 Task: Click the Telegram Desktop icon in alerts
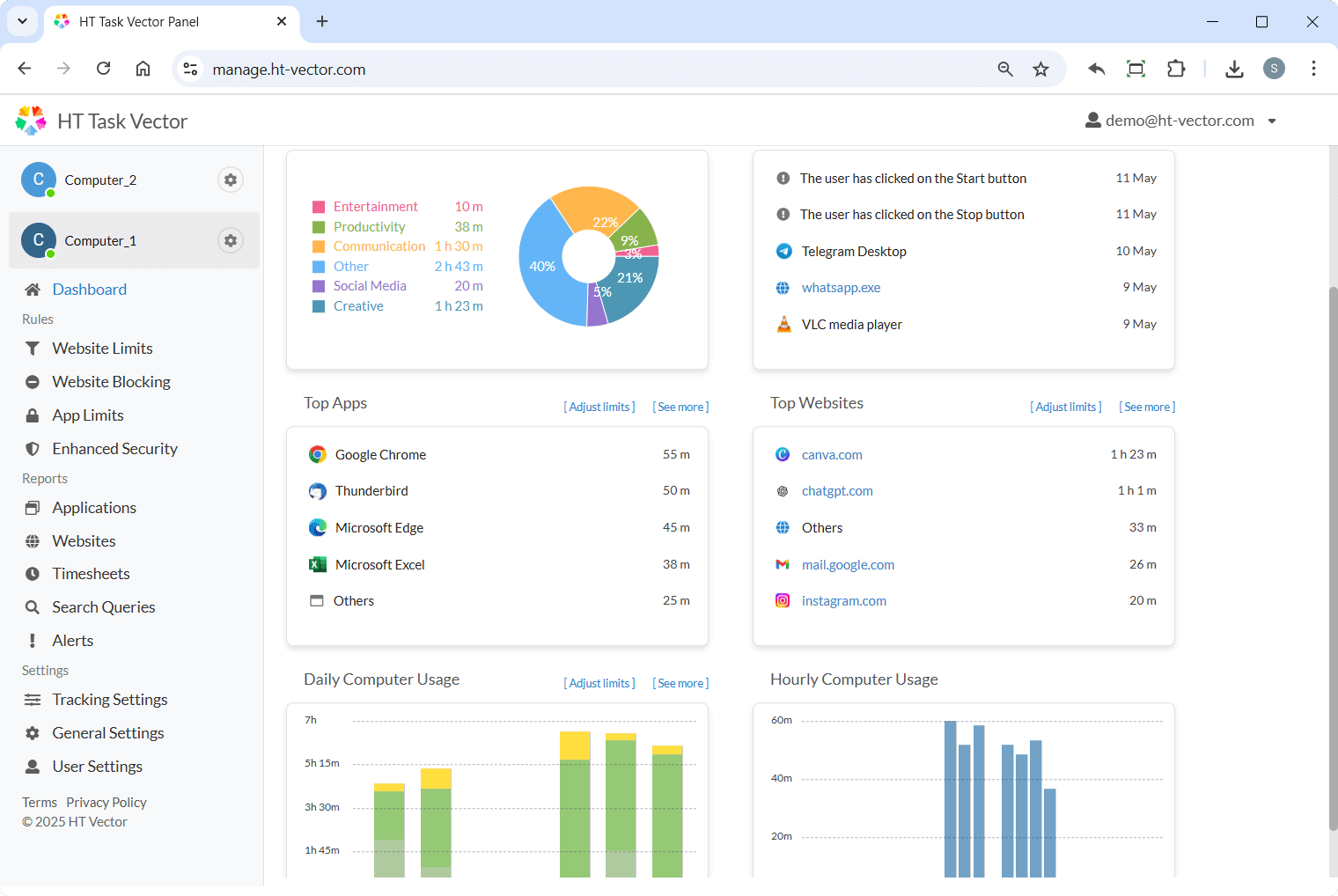(x=783, y=251)
